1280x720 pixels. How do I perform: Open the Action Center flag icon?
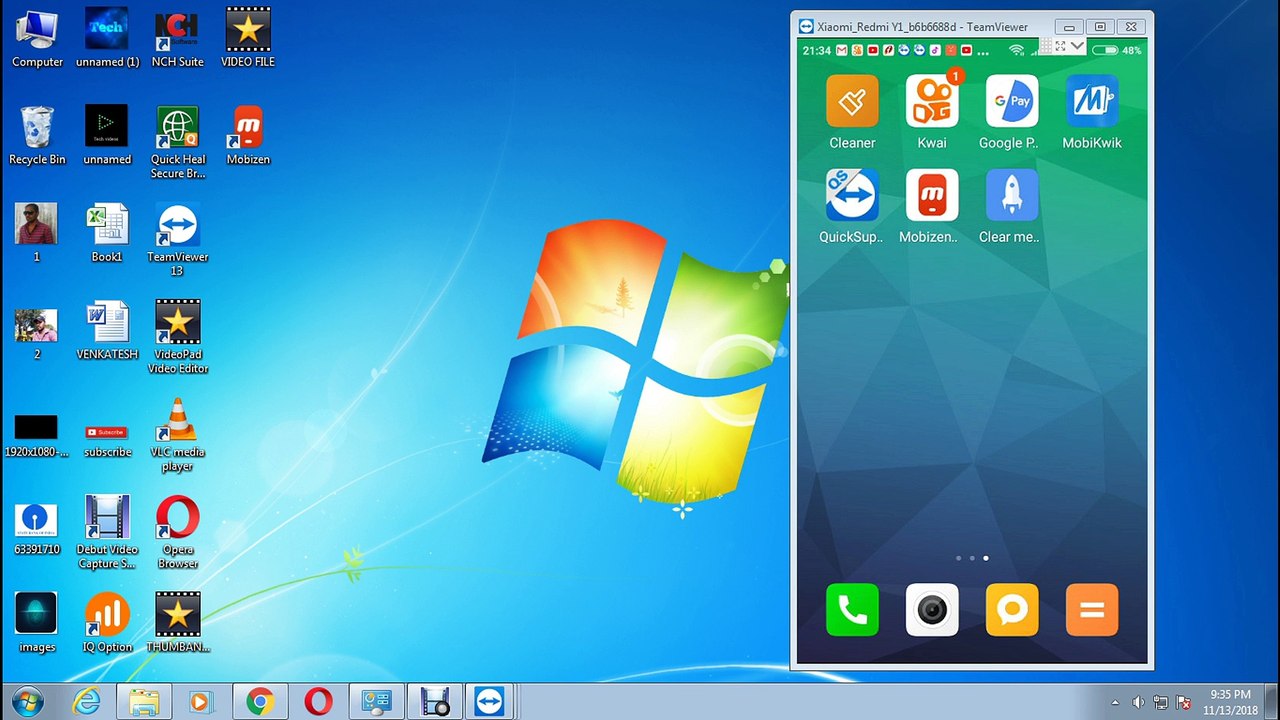(1184, 702)
